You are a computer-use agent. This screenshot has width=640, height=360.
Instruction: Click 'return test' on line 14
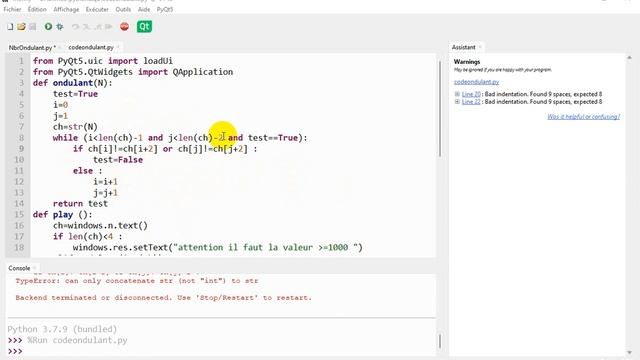point(80,204)
